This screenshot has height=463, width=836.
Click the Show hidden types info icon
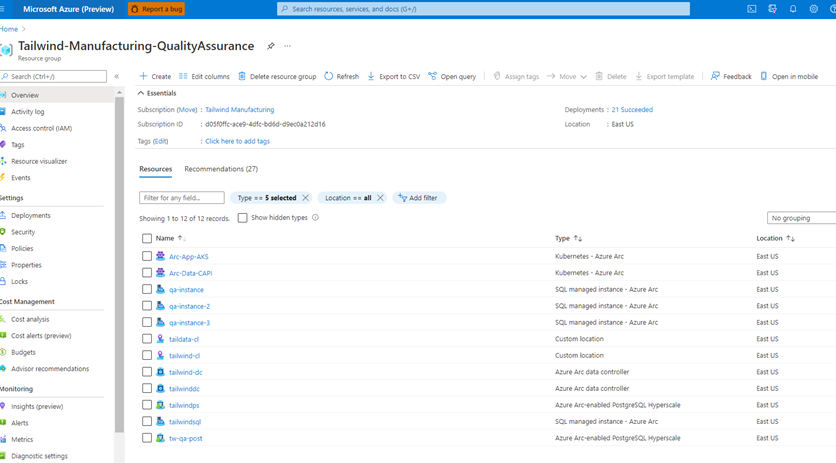click(x=315, y=218)
